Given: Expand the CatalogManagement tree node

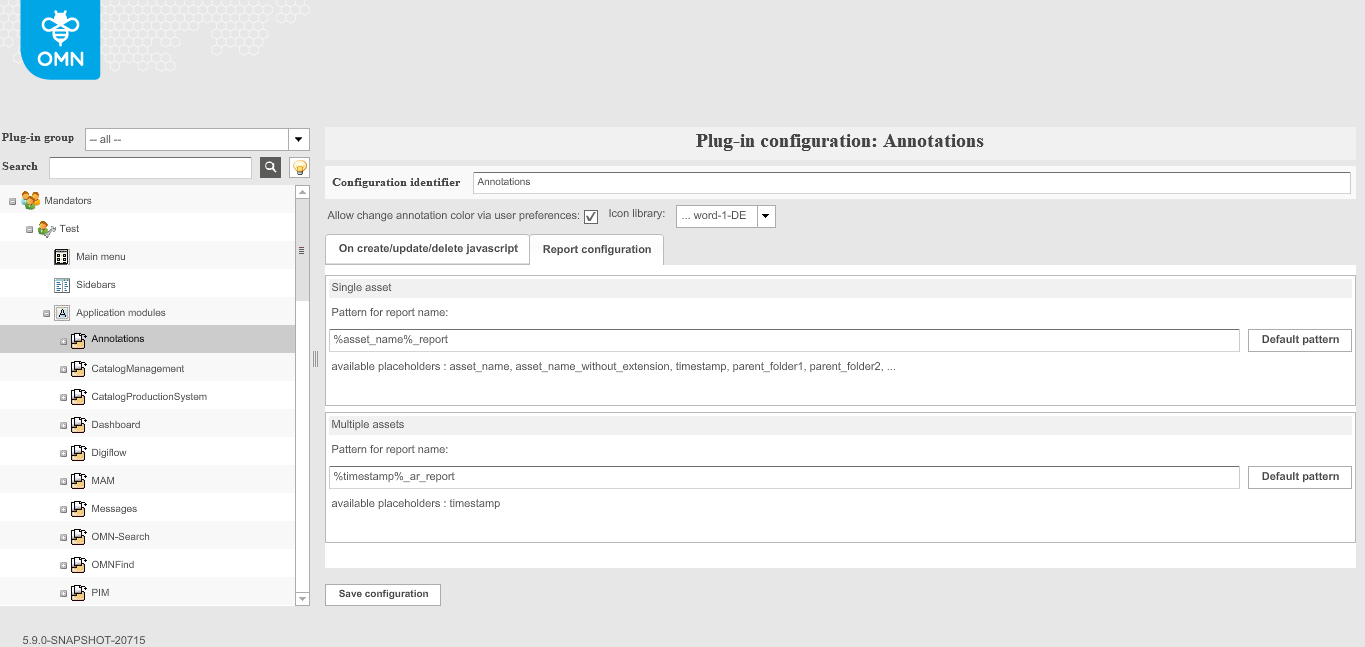Looking at the screenshot, I should coord(63,368).
